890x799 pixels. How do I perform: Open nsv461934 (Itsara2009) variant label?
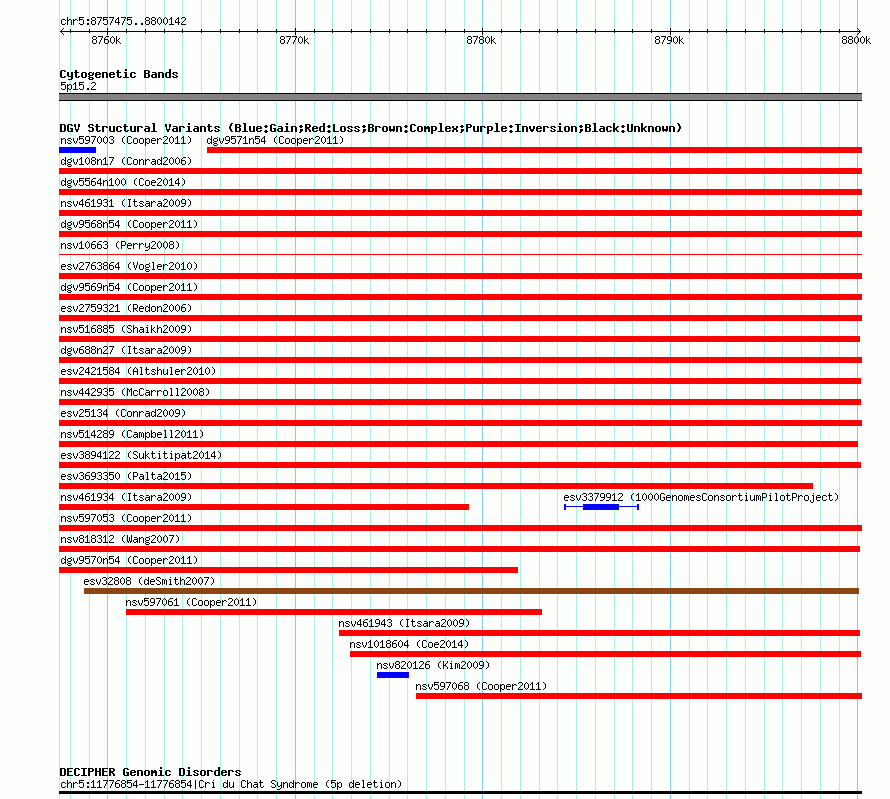click(x=126, y=497)
